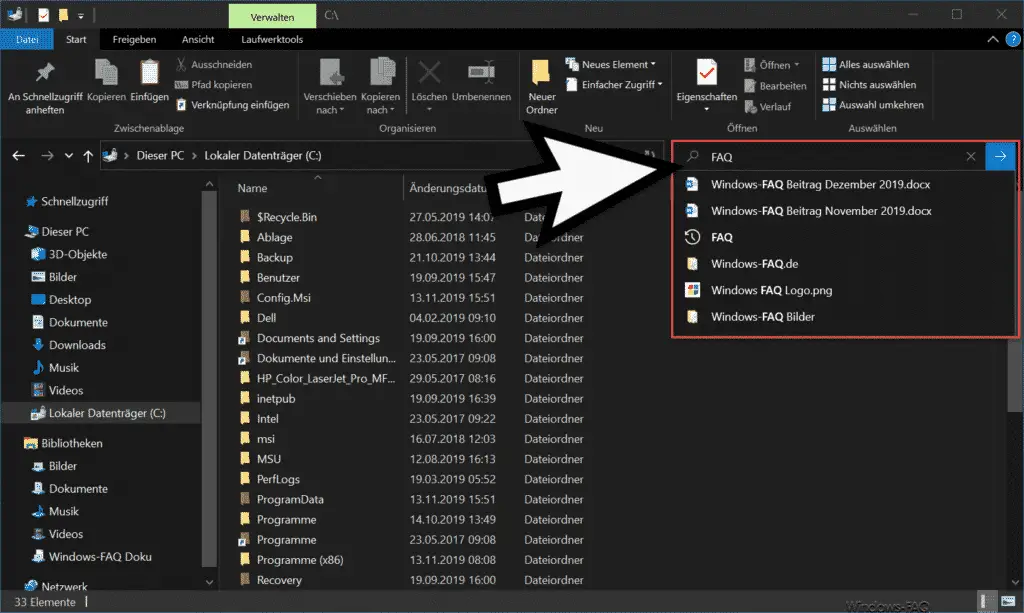Viewport: 1024px width, 613px height.
Task: Click Dieser PC in the address bar
Action: 160,156
